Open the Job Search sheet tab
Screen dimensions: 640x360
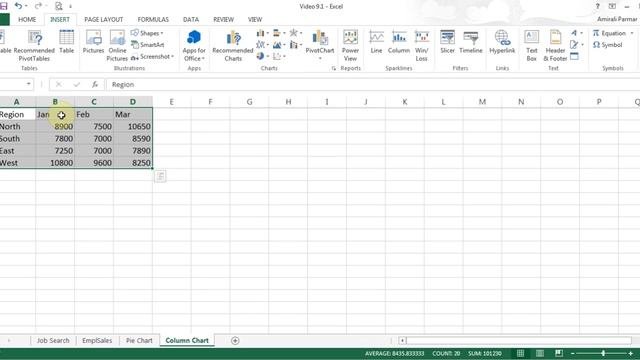pos(53,340)
